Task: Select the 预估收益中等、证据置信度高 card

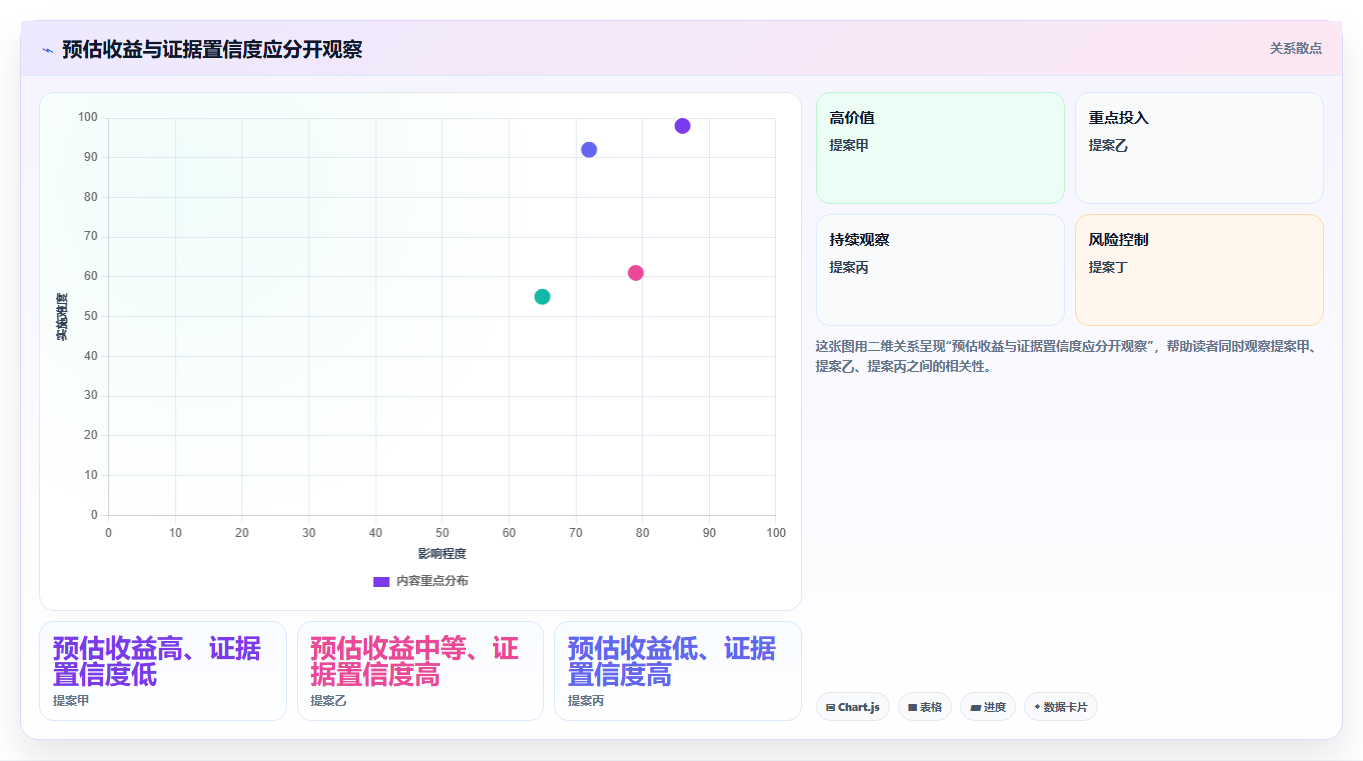Action: 420,671
